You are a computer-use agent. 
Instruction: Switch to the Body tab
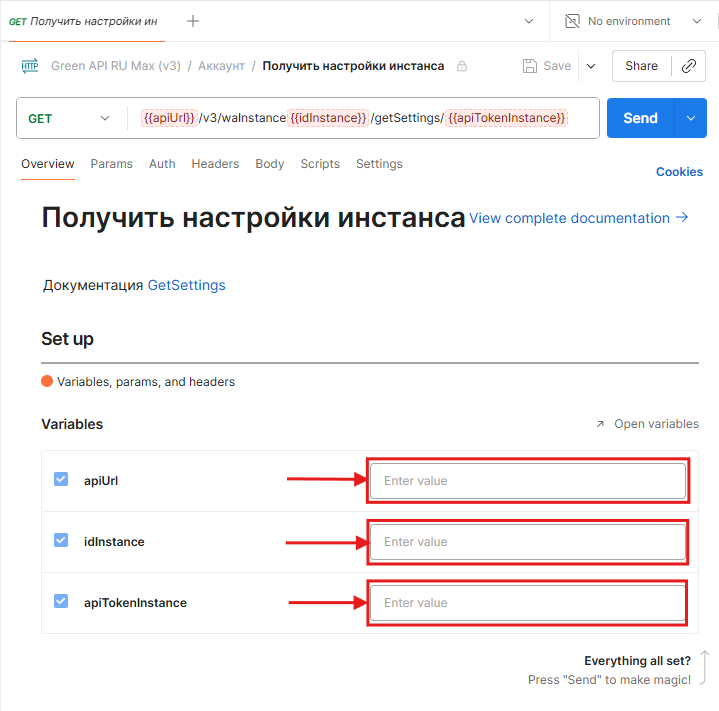270,164
